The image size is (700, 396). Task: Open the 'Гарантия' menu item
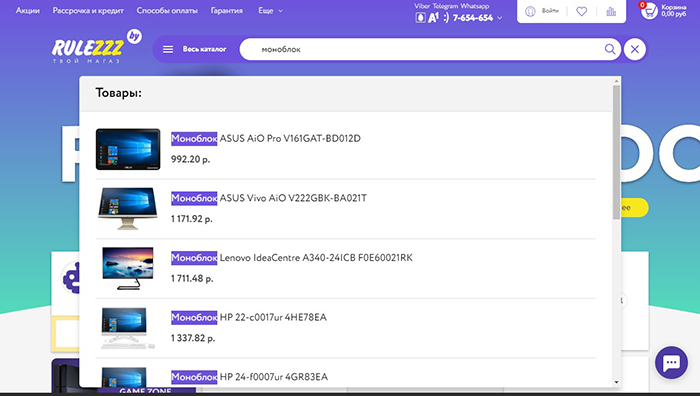pyautogui.click(x=227, y=10)
